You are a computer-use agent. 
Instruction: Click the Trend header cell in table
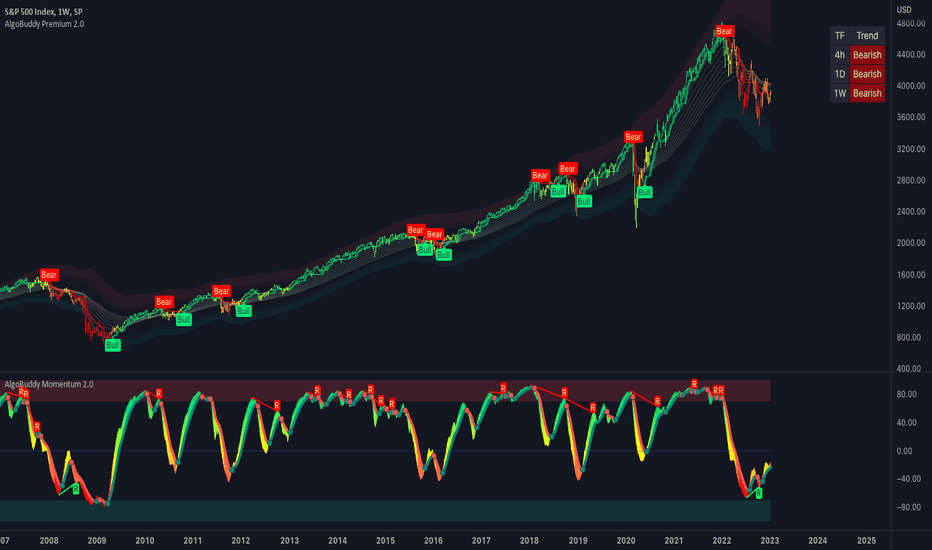pyautogui.click(x=867, y=36)
